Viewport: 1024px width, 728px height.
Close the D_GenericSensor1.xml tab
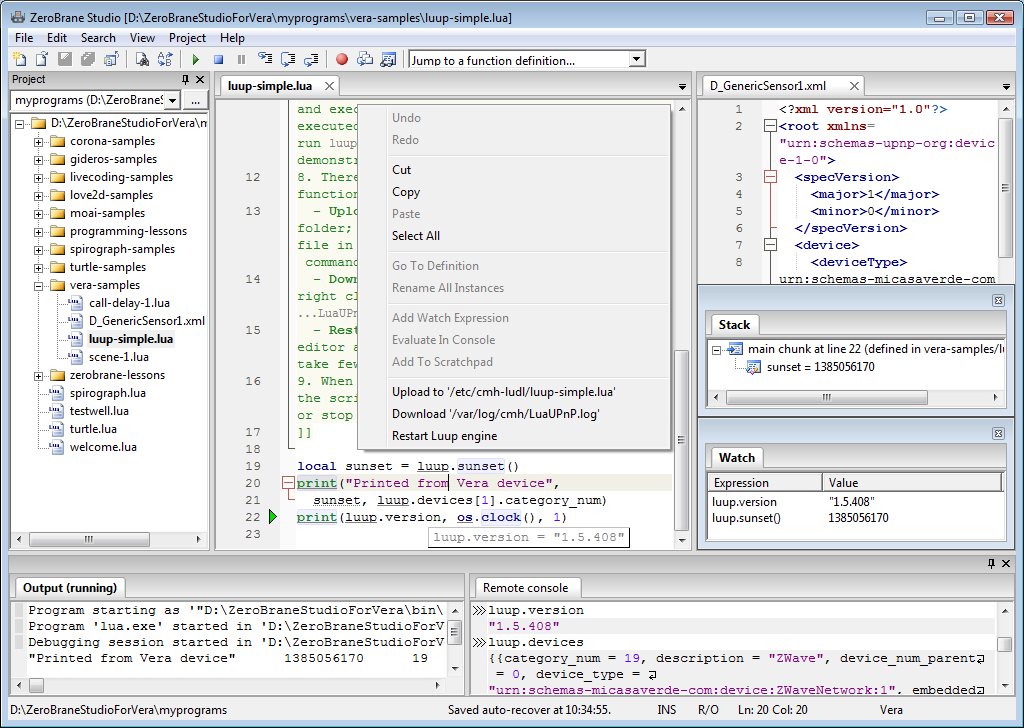tap(854, 86)
